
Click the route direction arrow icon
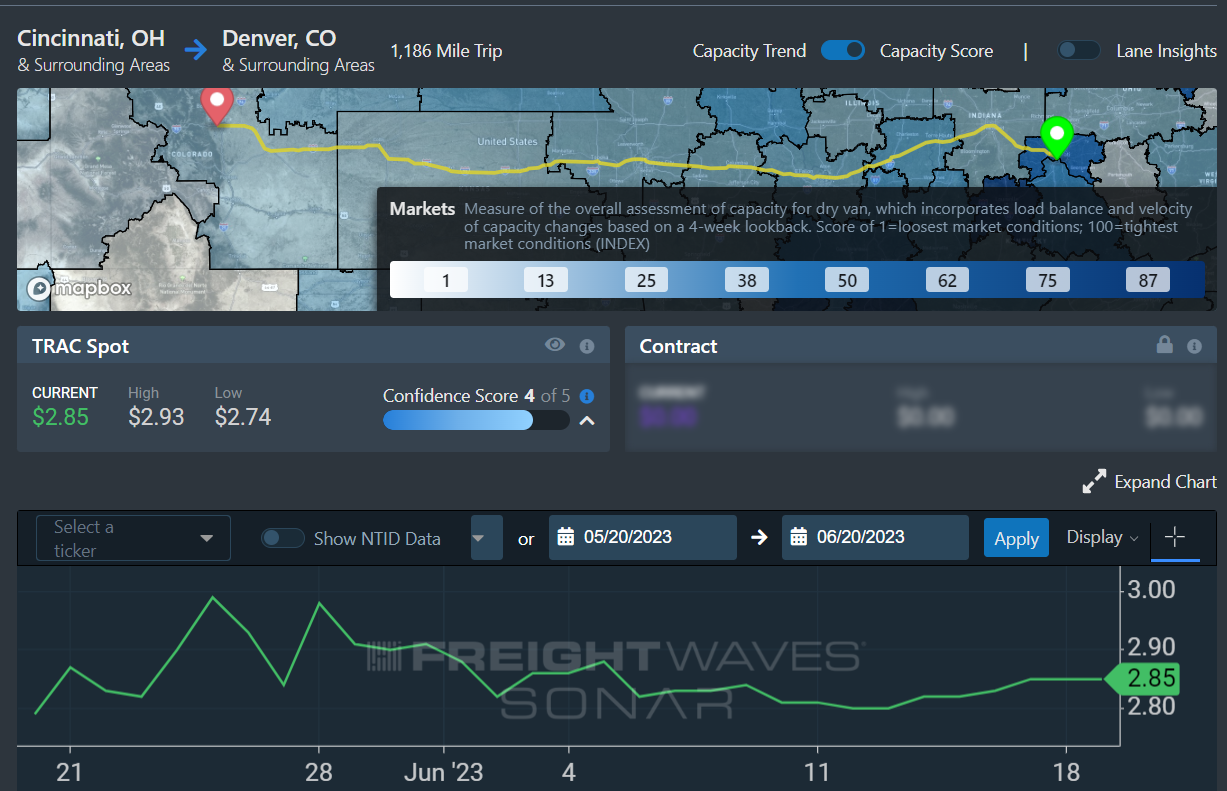point(195,48)
